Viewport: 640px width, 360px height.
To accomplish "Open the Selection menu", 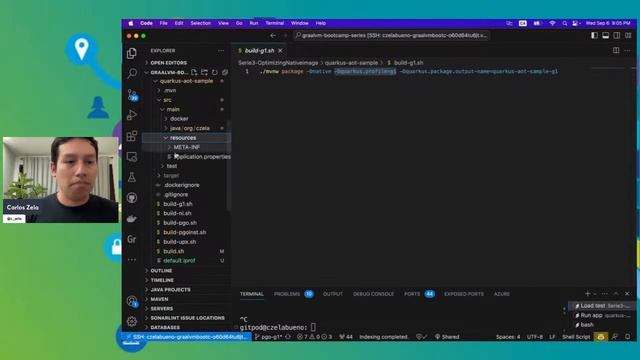I will point(200,23).
